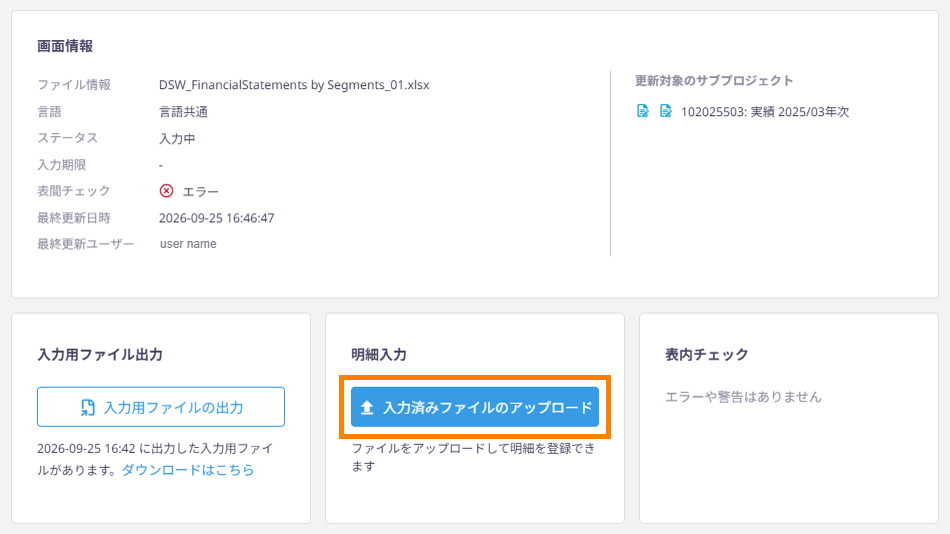The width and height of the screenshot is (950, 534).
Task: Click the upload description text under 明細入力
Action: 474,457
